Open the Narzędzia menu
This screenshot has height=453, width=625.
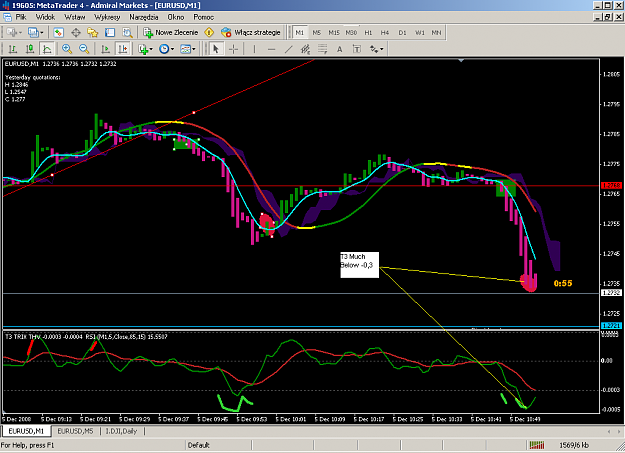click(143, 17)
